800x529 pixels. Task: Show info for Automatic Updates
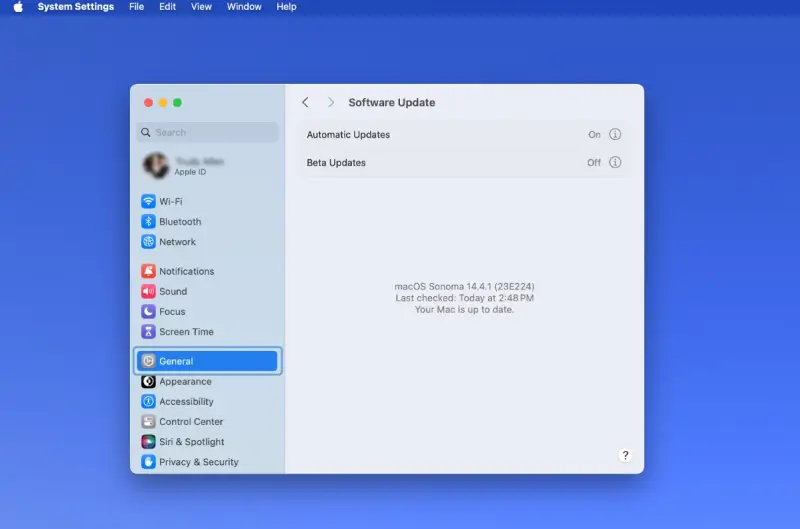pyautogui.click(x=615, y=134)
